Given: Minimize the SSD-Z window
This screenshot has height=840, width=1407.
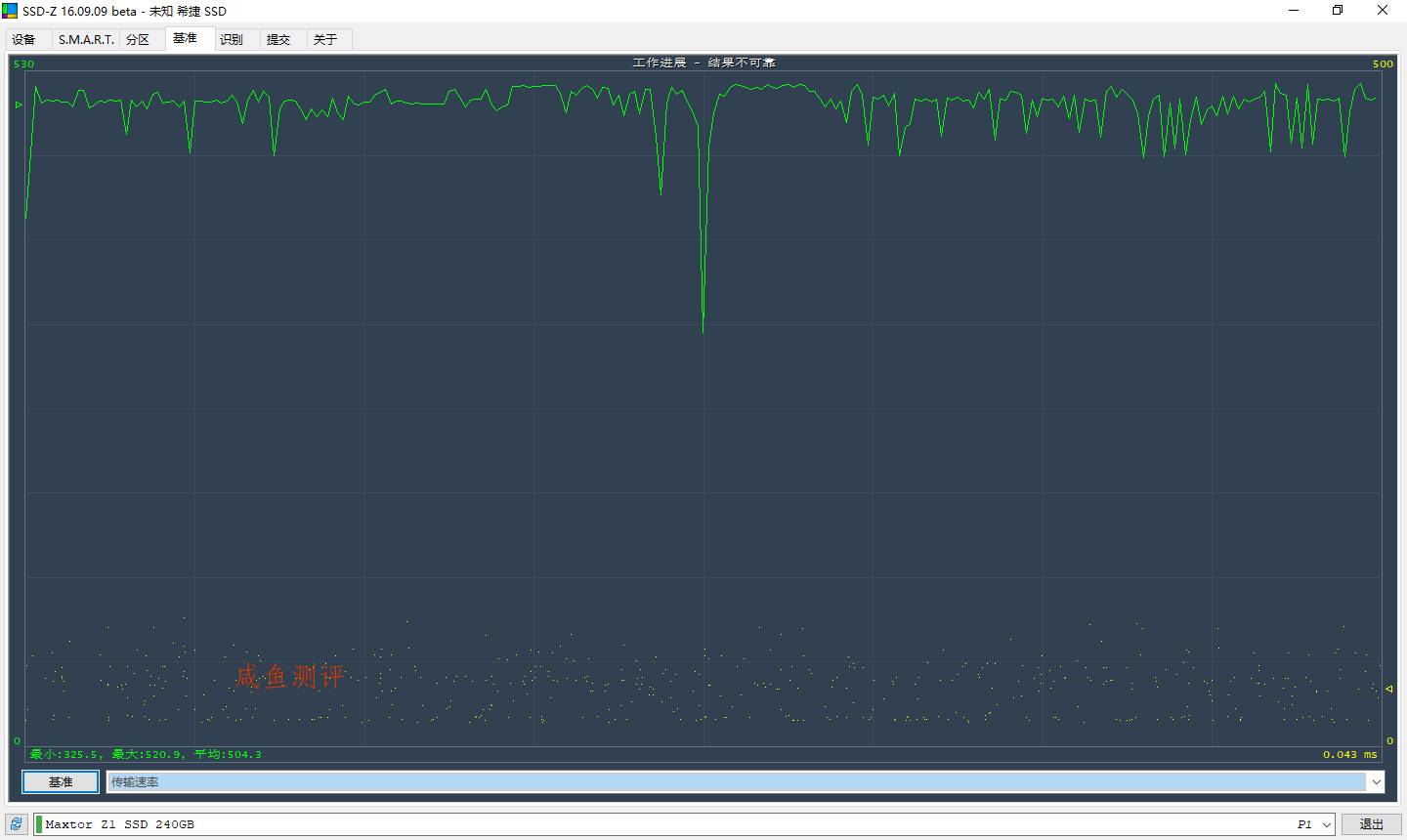Looking at the screenshot, I should pos(1294,11).
